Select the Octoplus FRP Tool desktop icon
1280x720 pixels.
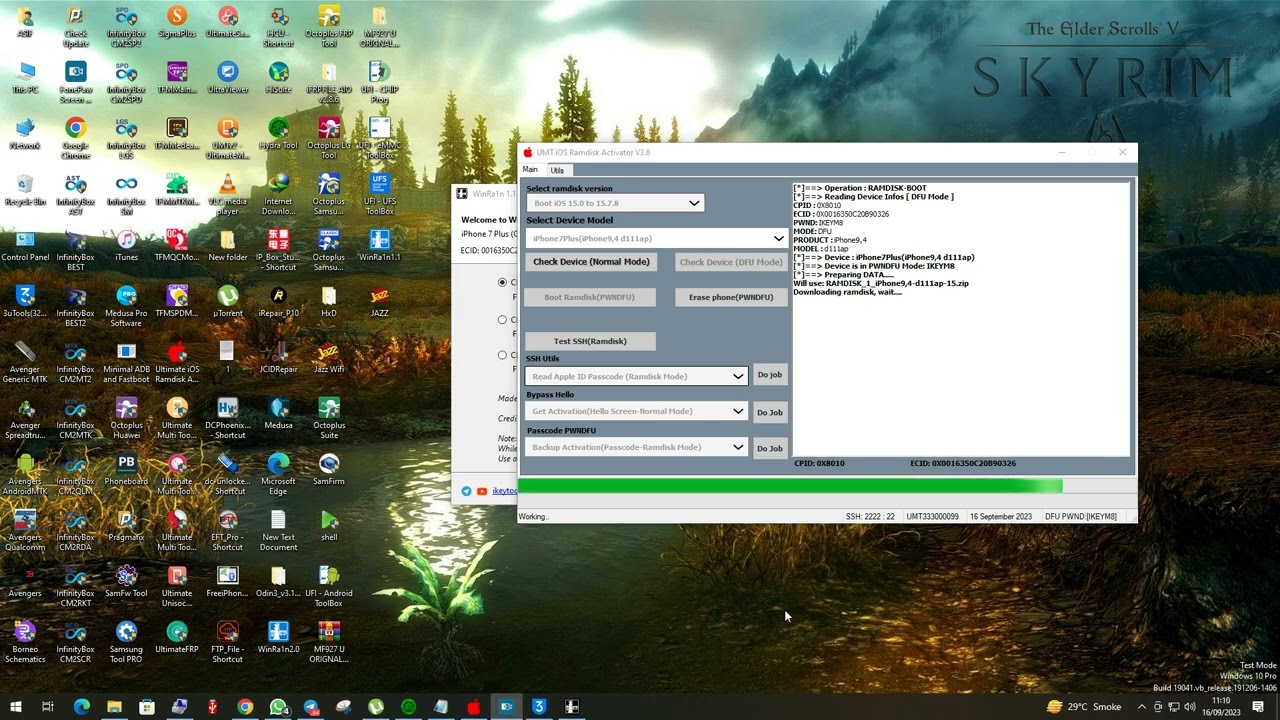(329, 26)
